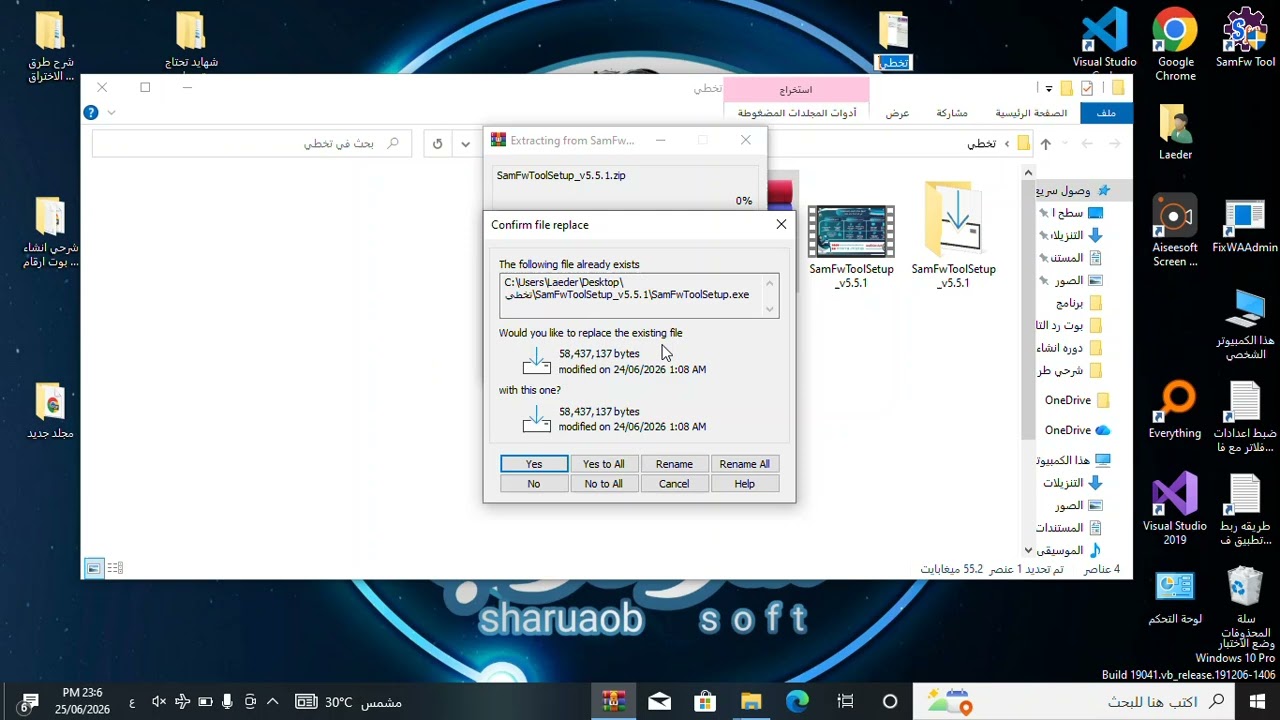Select برنامج folder in navigation pane
The image size is (1280, 720).
pyautogui.click(x=1079, y=303)
